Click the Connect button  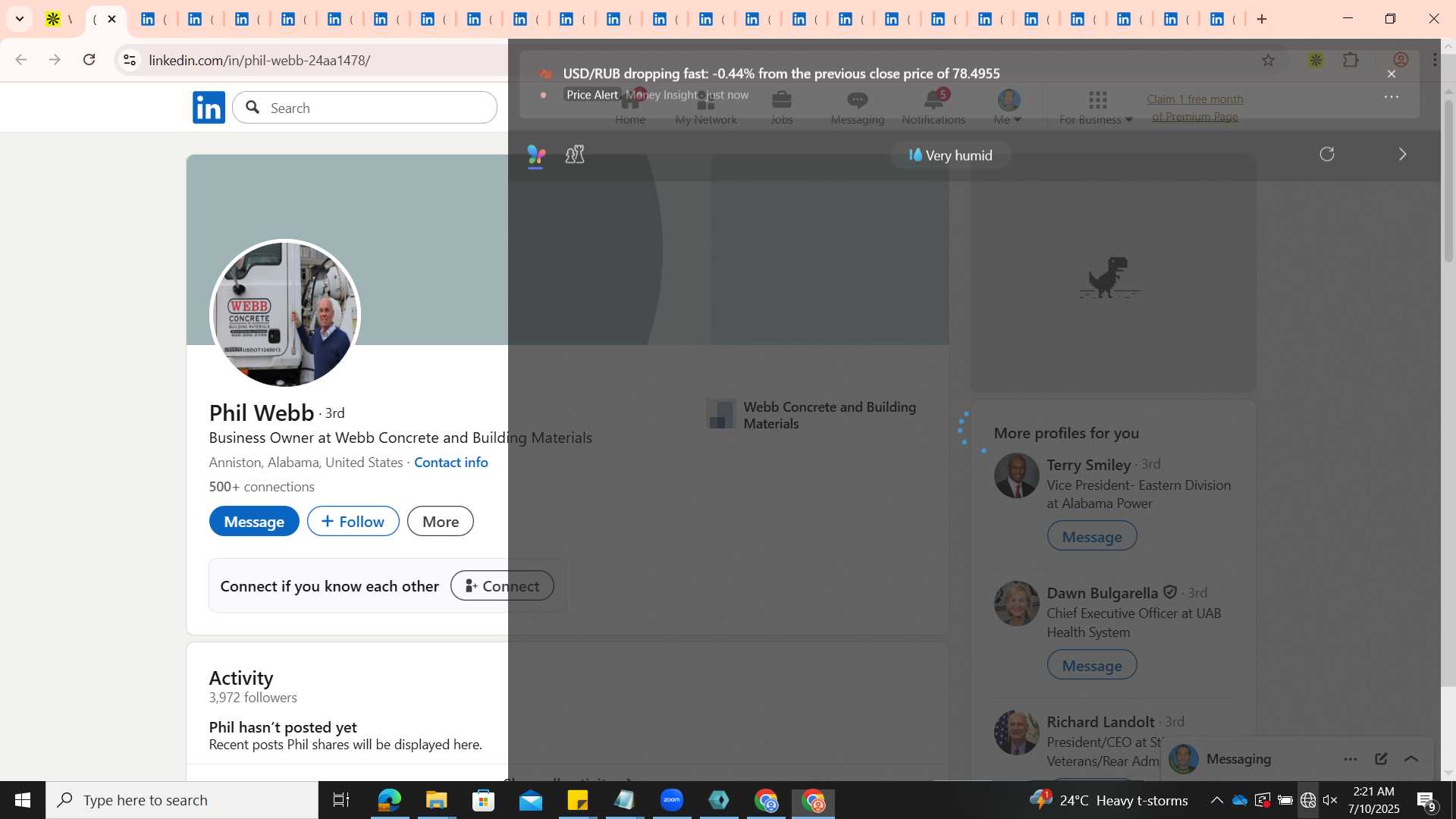tap(502, 585)
